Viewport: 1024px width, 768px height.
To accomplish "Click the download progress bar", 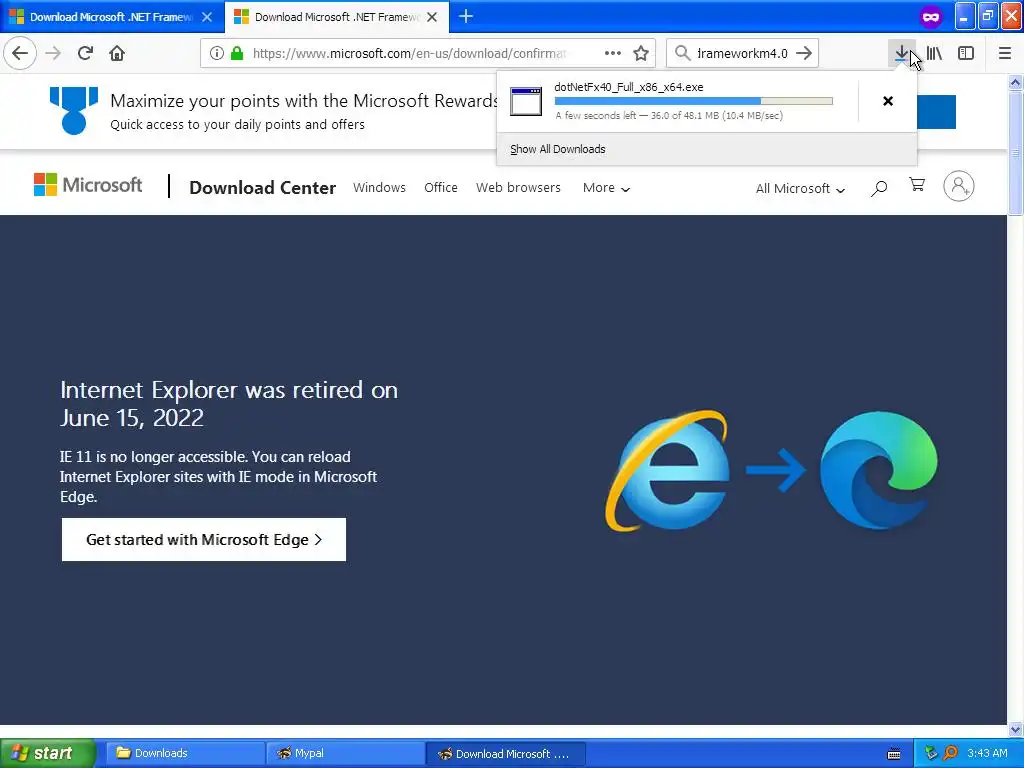I will (x=694, y=101).
